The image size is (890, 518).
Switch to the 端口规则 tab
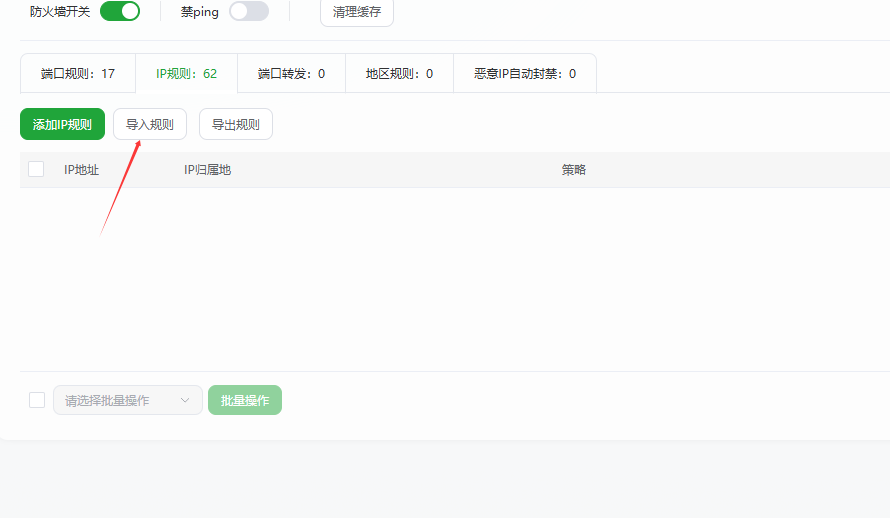point(78,74)
